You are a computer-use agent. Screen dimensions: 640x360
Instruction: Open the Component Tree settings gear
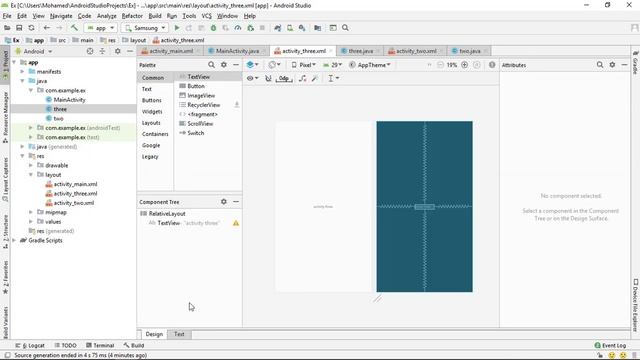[224, 202]
